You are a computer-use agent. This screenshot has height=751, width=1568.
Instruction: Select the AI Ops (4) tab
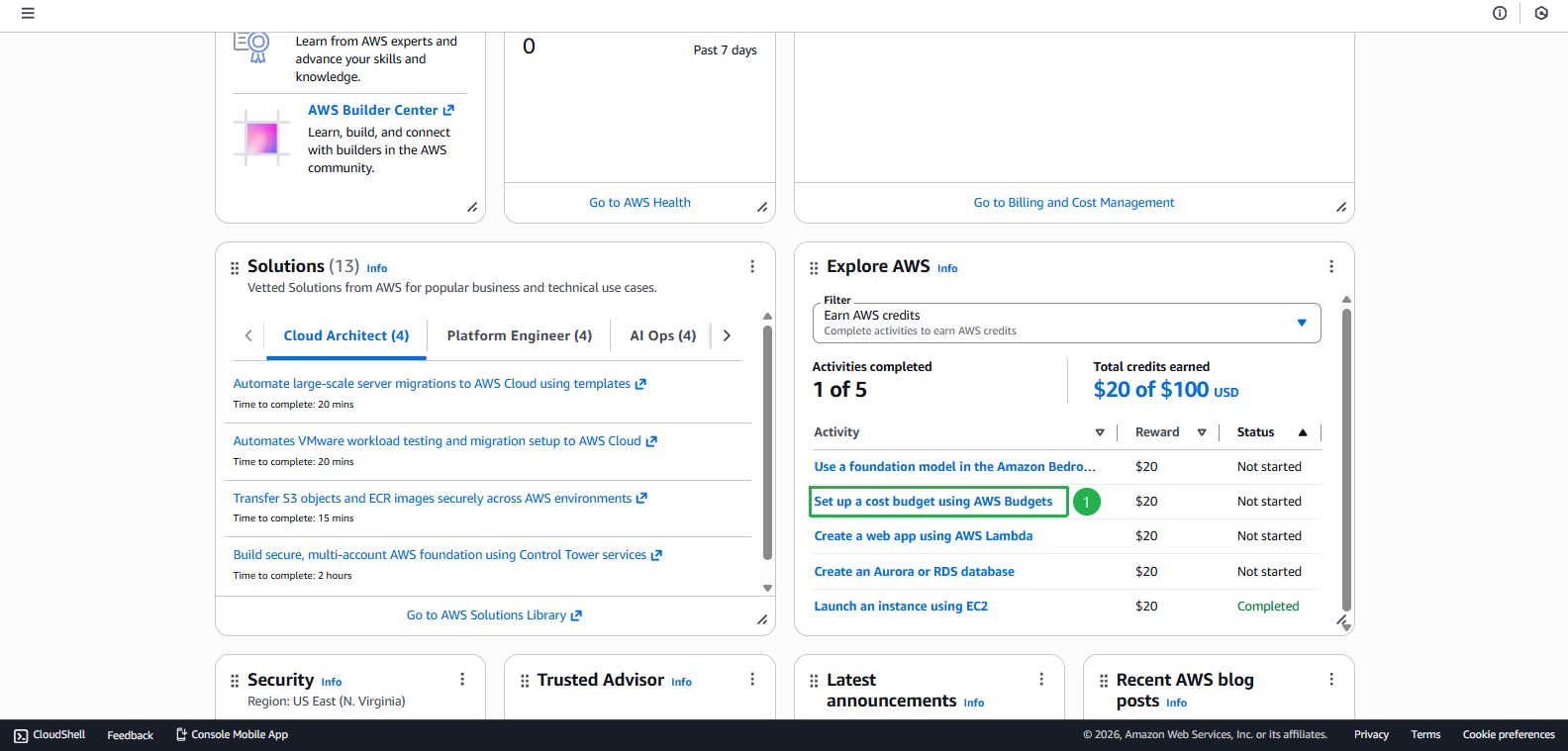point(663,335)
